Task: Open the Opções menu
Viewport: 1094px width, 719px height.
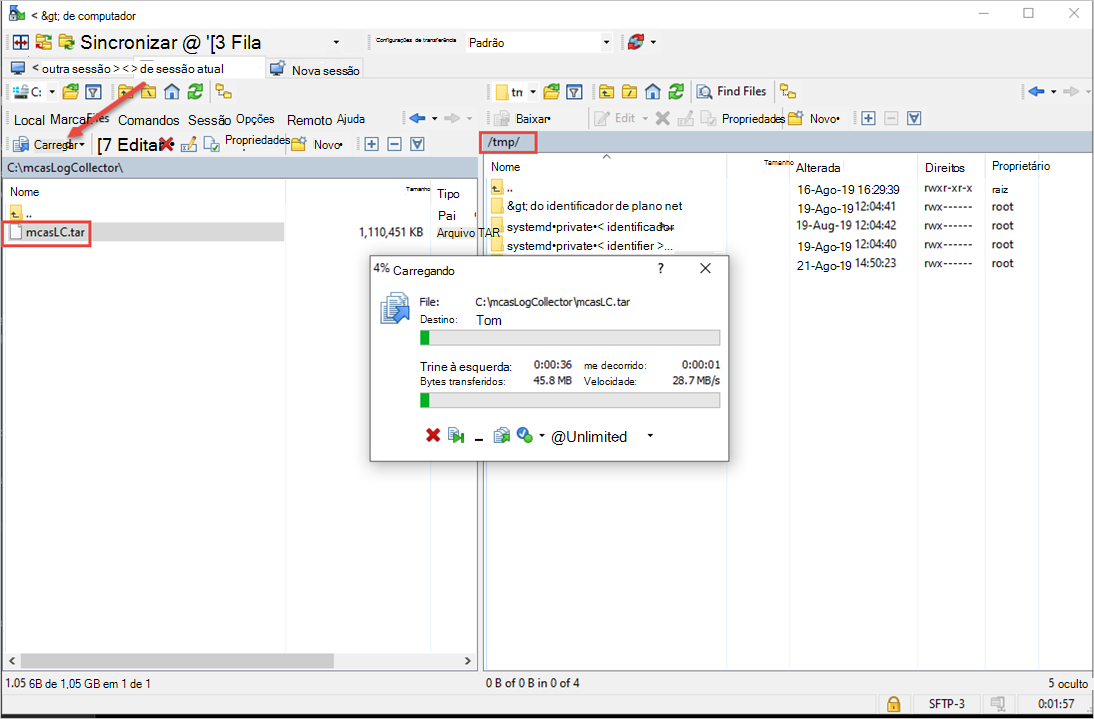Action: point(255,119)
